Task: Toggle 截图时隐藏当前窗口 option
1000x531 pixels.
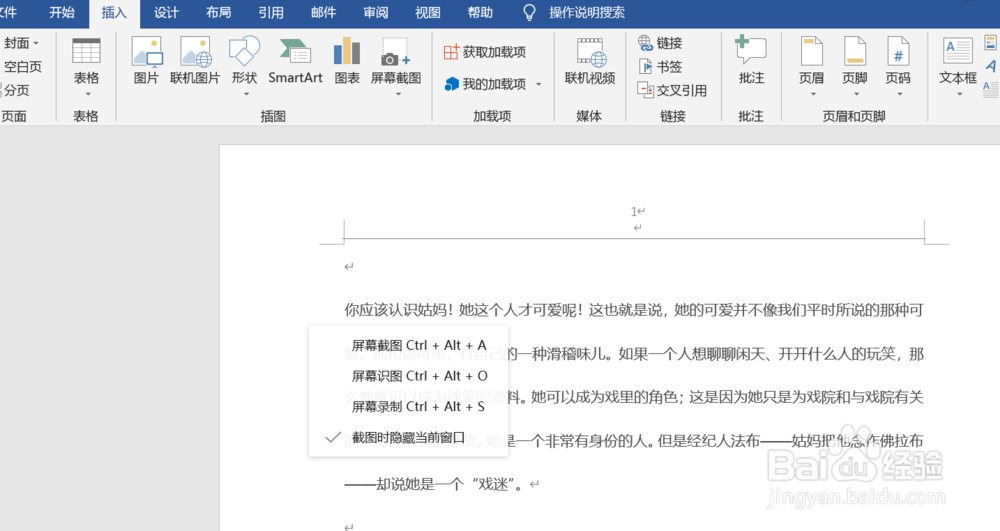Action: (408, 437)
